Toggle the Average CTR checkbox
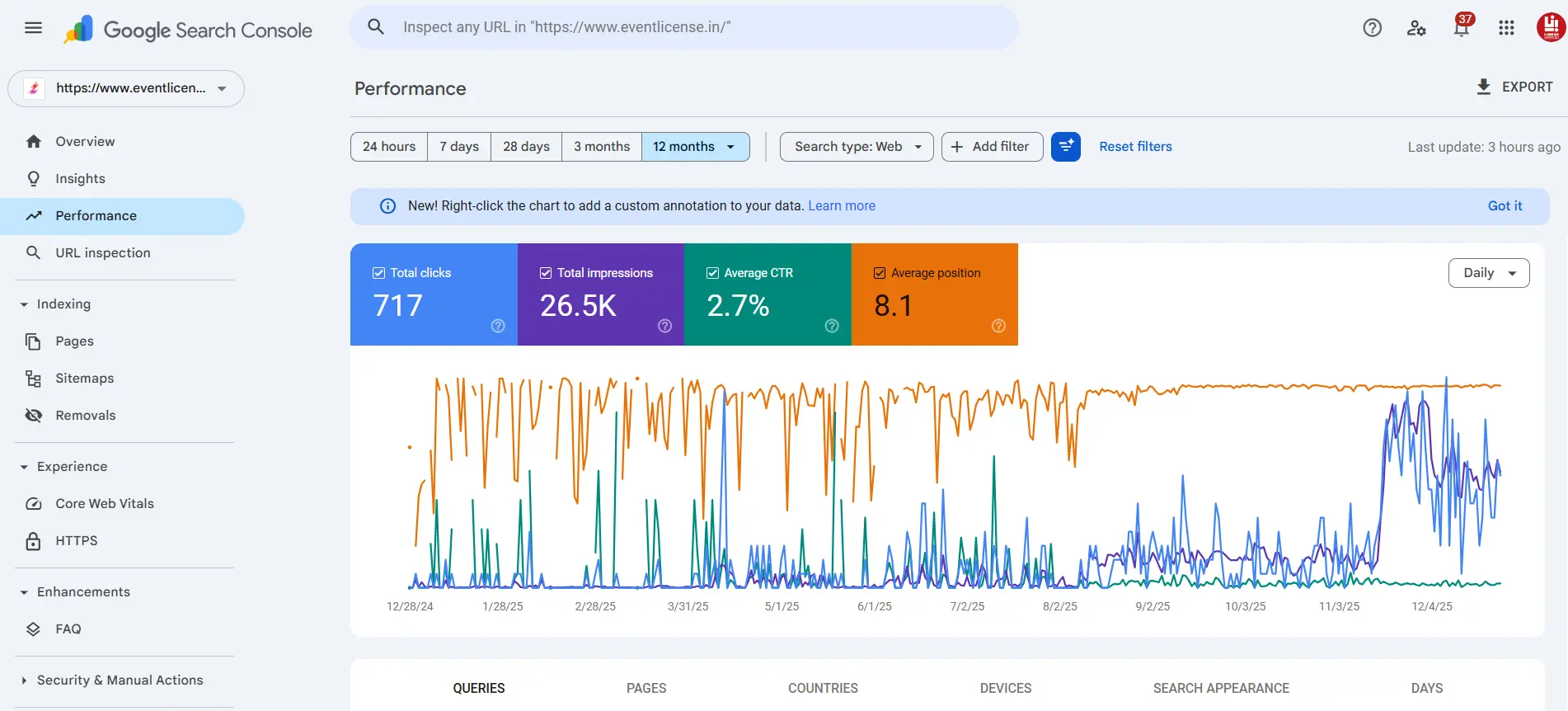 [712, 273]
